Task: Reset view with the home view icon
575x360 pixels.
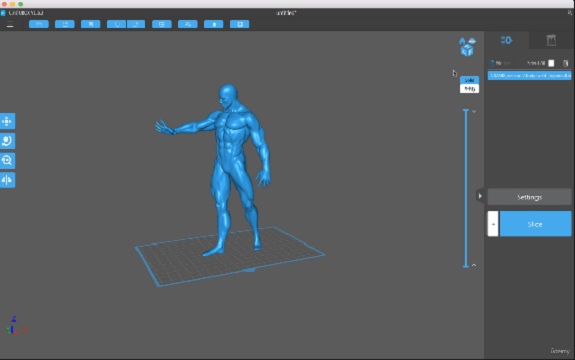Action: pos(462,41)
